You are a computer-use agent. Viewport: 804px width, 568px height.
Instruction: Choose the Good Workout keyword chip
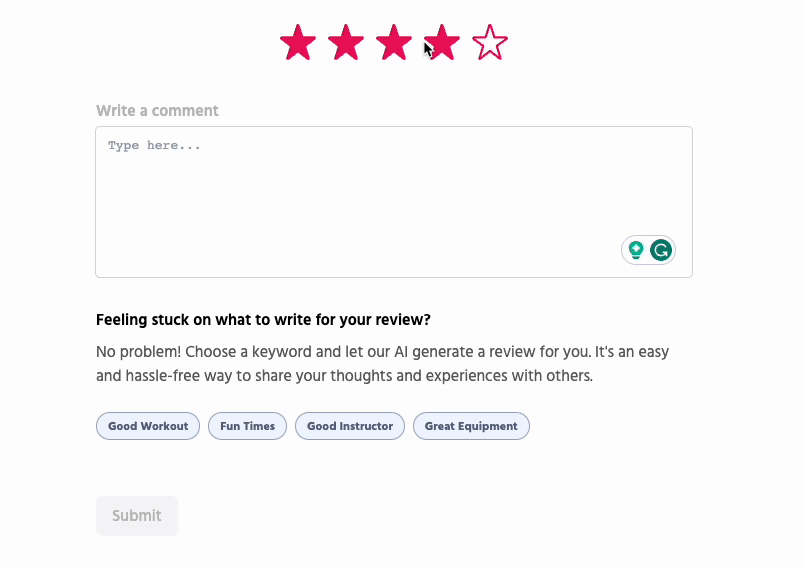148,426
